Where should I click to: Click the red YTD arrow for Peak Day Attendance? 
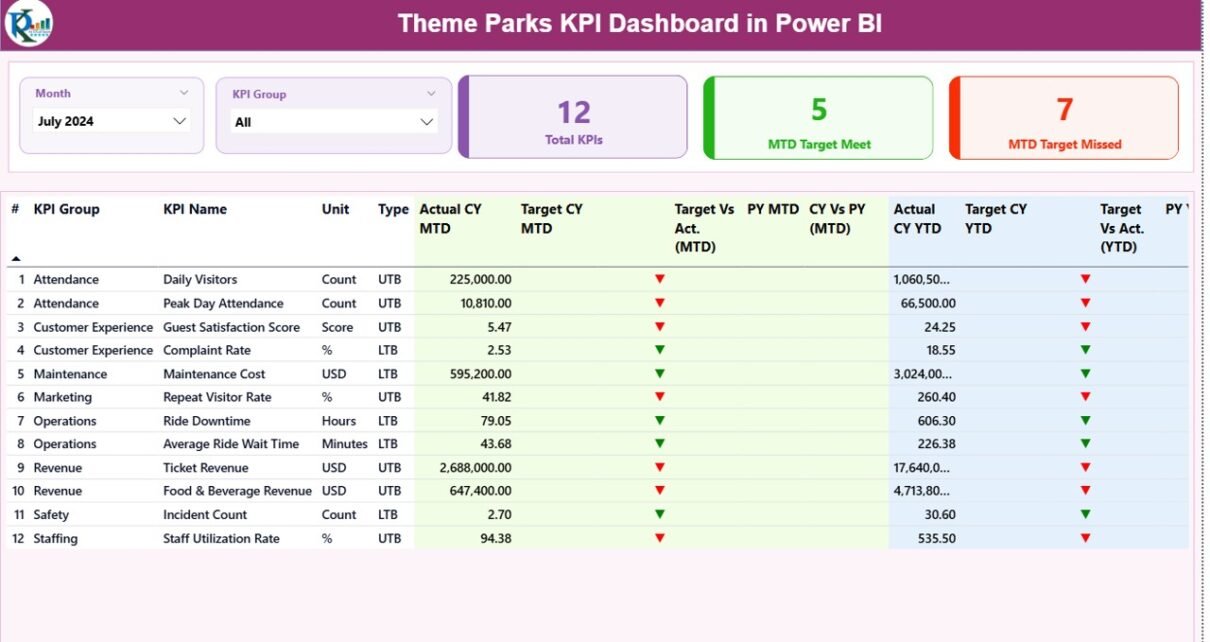click(1085, 303)
